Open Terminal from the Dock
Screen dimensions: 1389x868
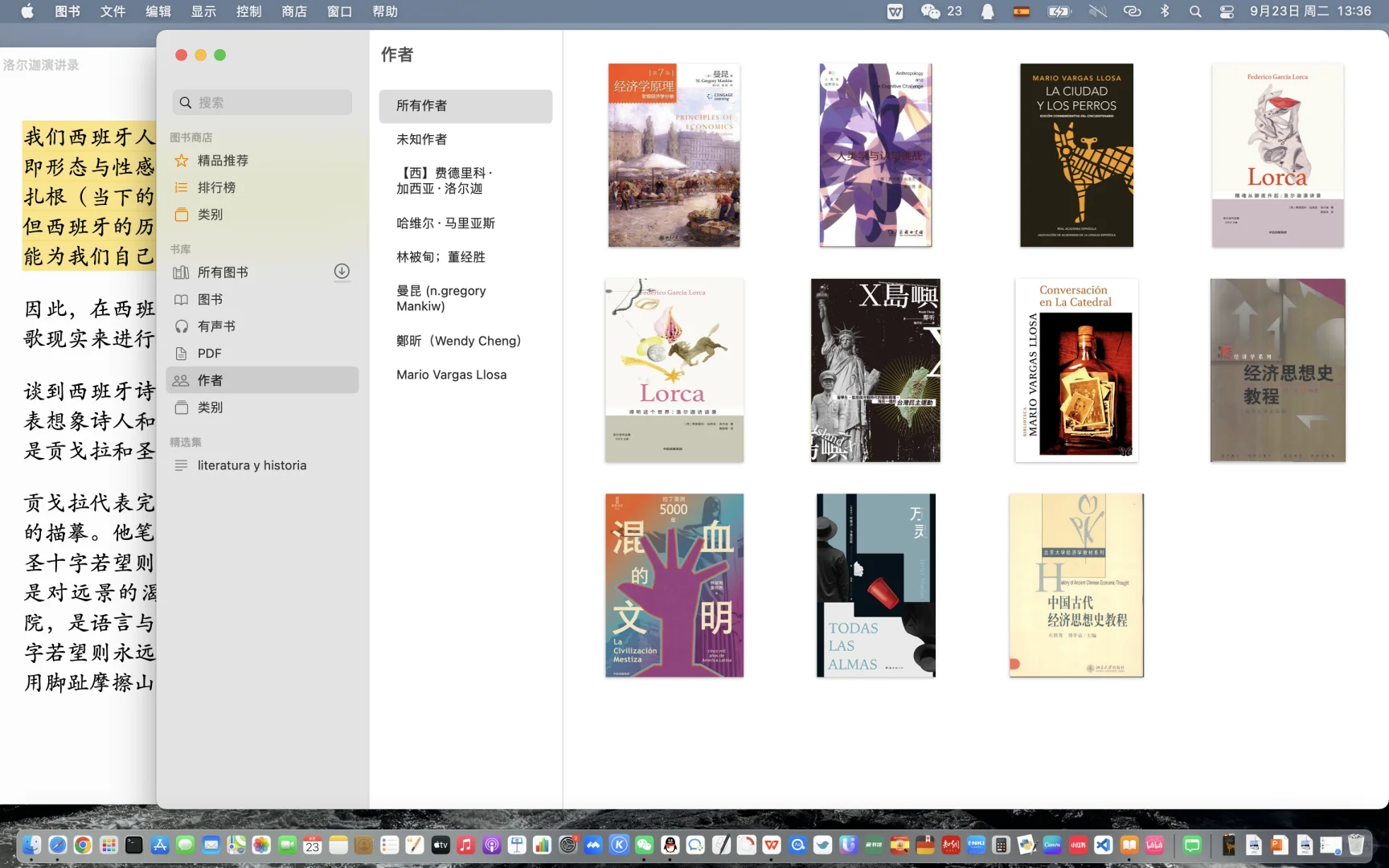(134, 845)
